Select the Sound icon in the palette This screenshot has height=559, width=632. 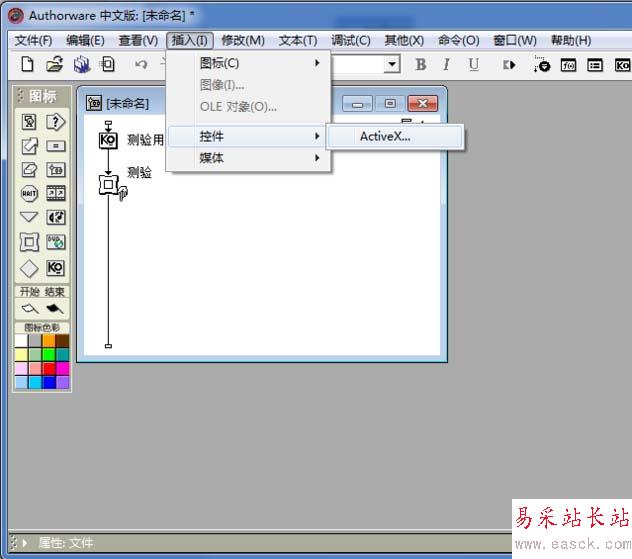[56, 218]
